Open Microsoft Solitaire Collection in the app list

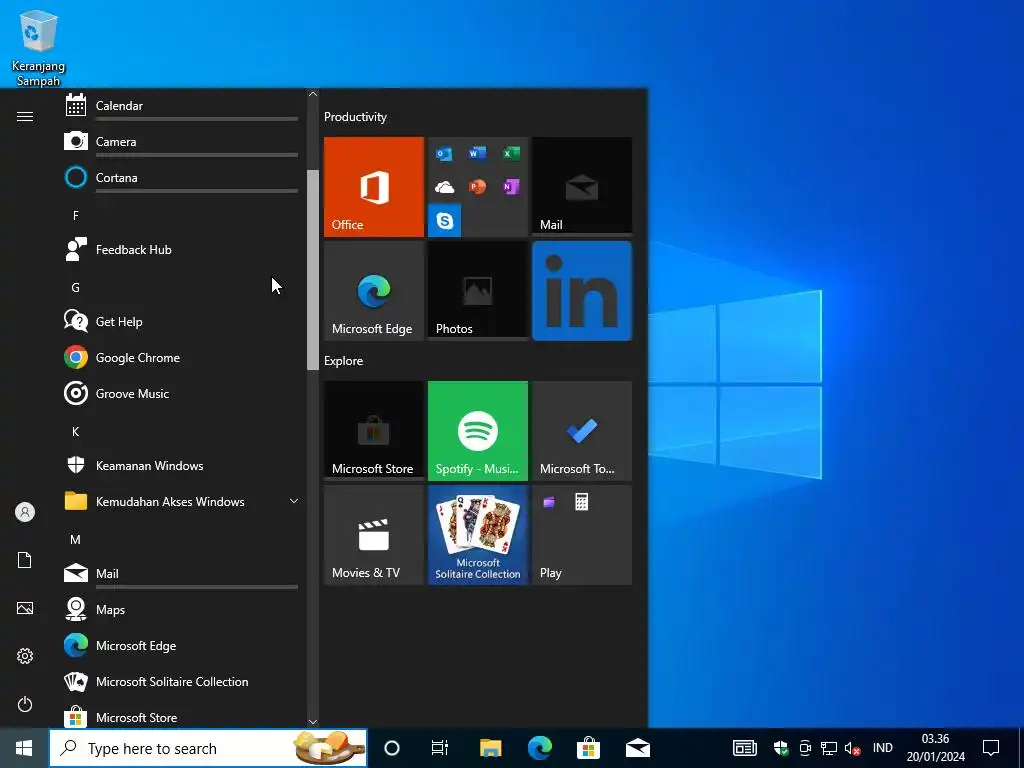click(182, 681)
